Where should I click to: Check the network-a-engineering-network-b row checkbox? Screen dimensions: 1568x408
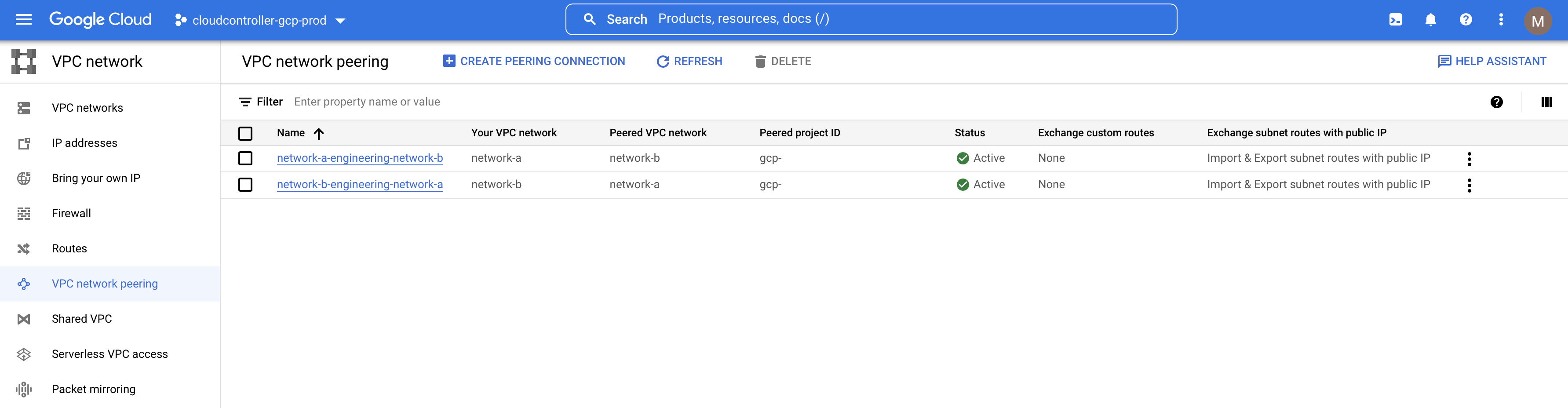(245, 158)
